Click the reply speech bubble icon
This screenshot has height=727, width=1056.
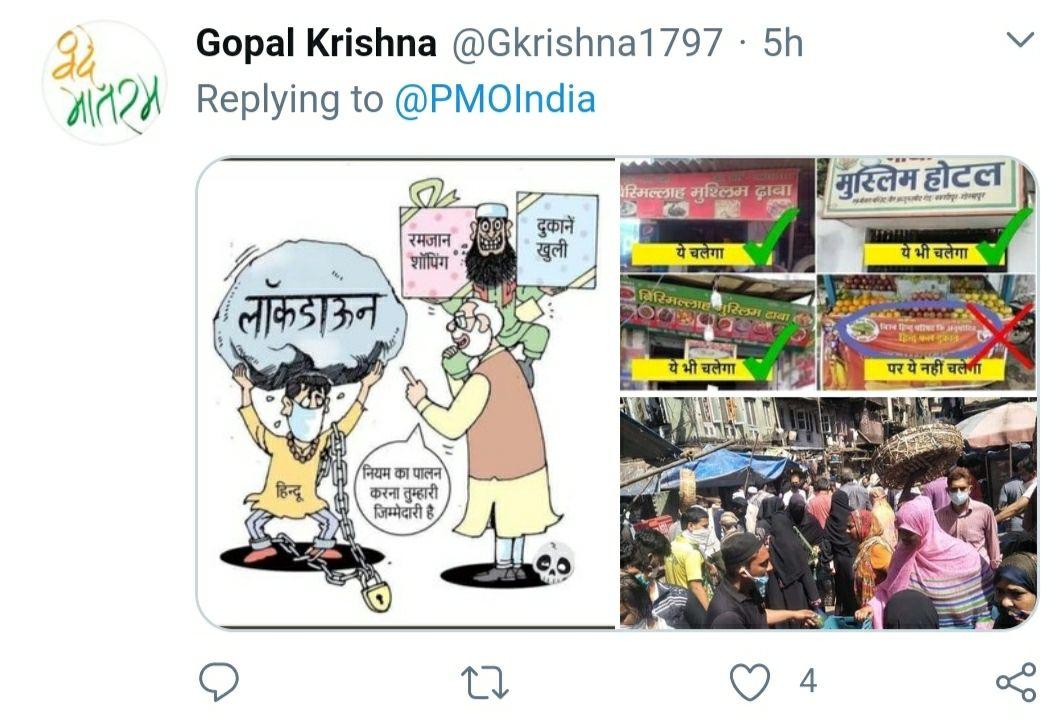click(219, 682)
